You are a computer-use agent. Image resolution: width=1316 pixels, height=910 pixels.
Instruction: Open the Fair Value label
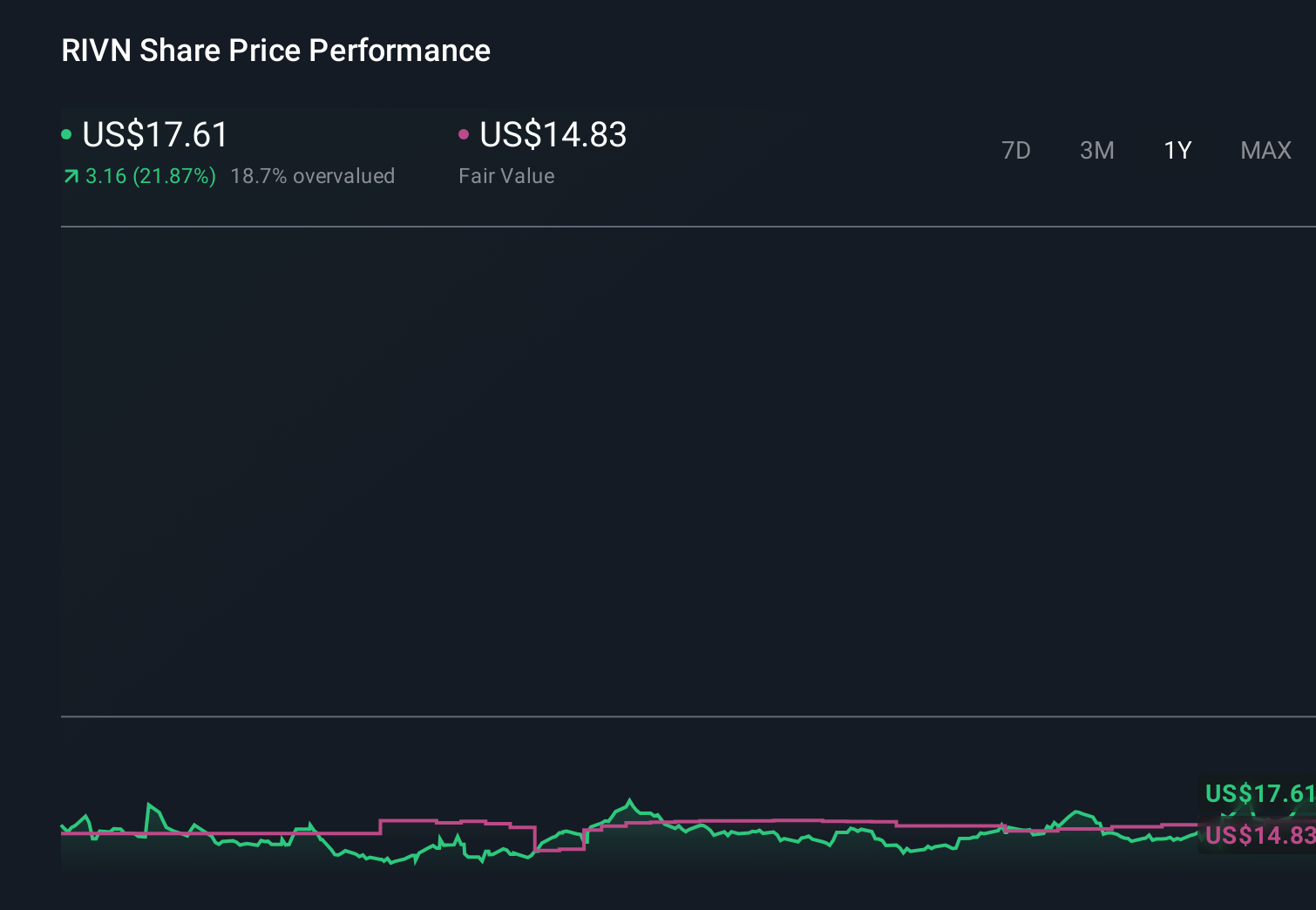[x=506, y=176]
